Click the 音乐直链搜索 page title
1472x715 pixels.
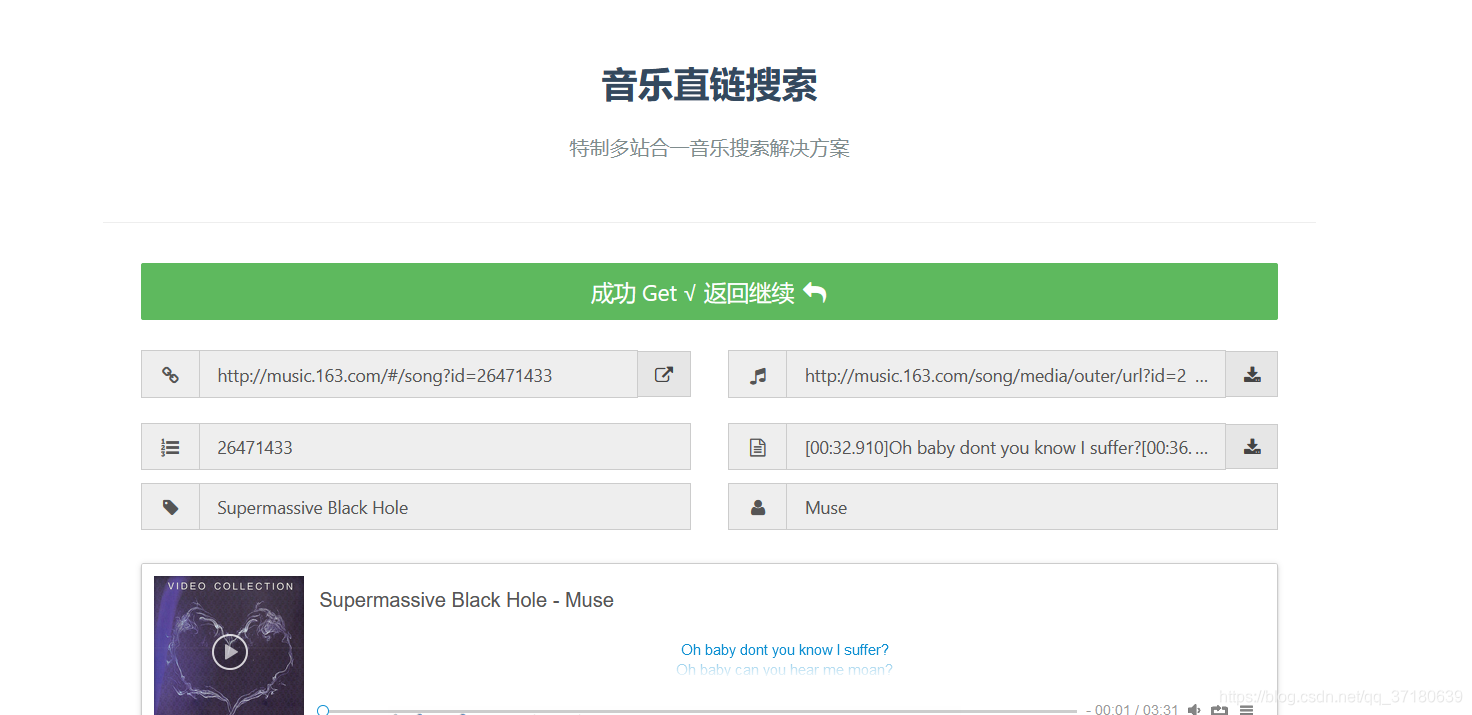click(709, 86)
